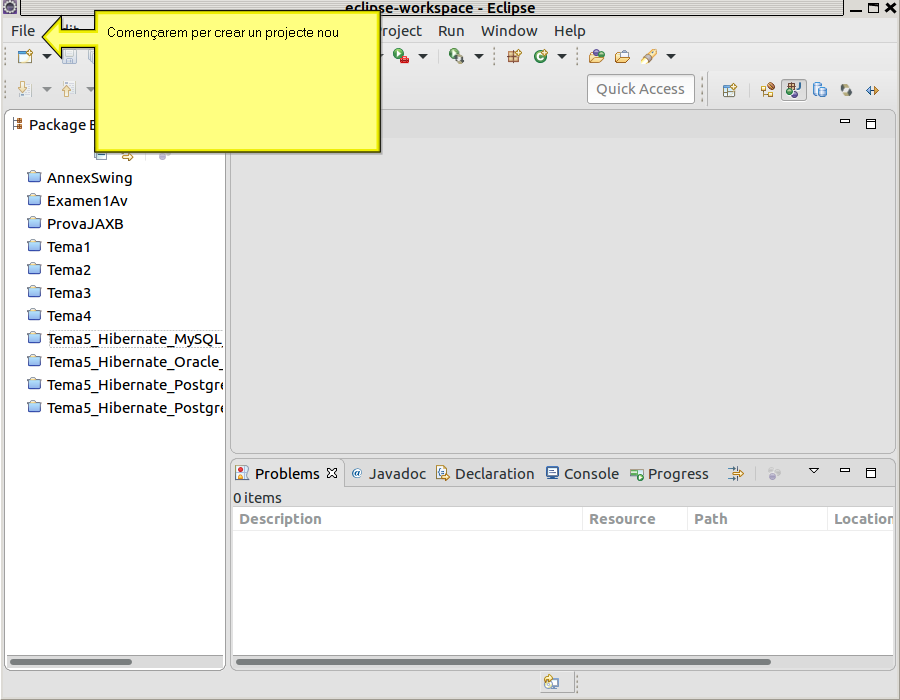This screenshot has height=700, width=900.
Task: Click the Search flashlight icon
Action: (x=649, y=56)
